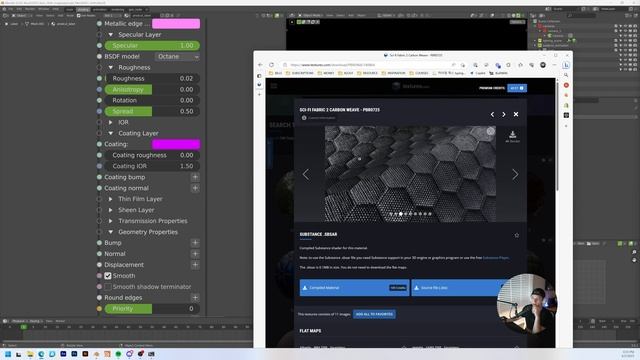Viewport: 640px width, 360px height.
Task: Adjust the Specular slider
Action: (152, 45)
